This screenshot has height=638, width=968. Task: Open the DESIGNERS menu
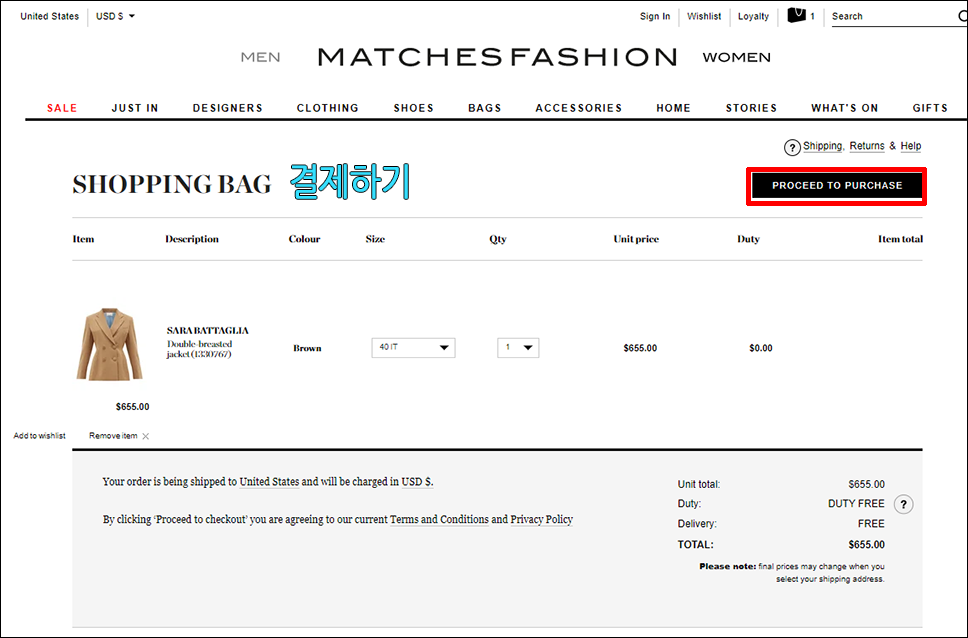pos(228,108)
